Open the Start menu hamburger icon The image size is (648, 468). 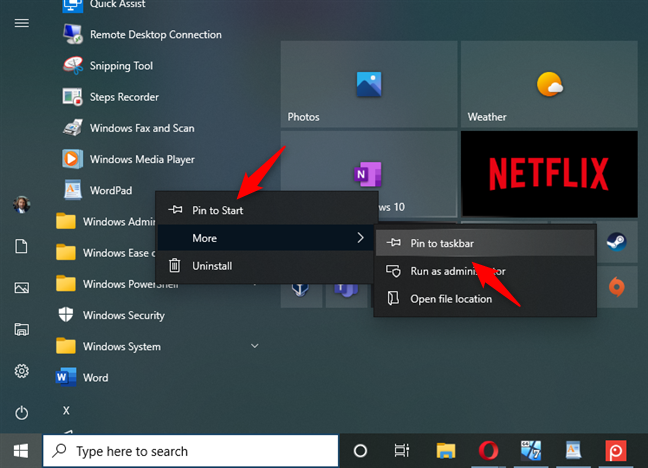[x=21, y=23]
